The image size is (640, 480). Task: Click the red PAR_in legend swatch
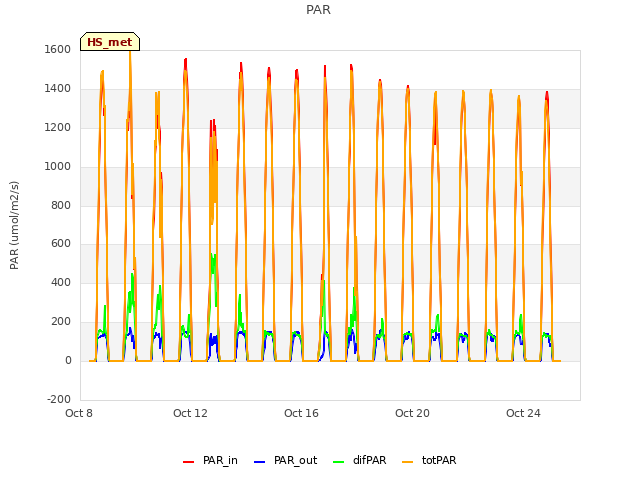click(x=189, y=462)
